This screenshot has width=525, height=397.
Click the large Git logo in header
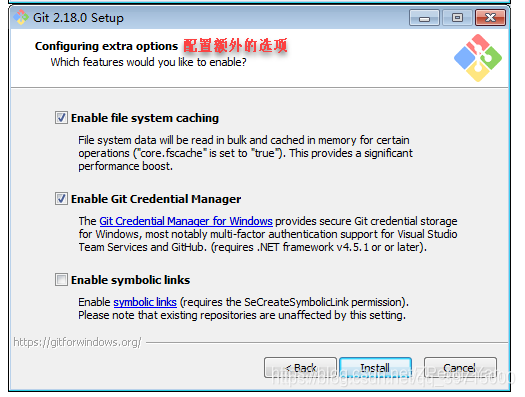478,58
